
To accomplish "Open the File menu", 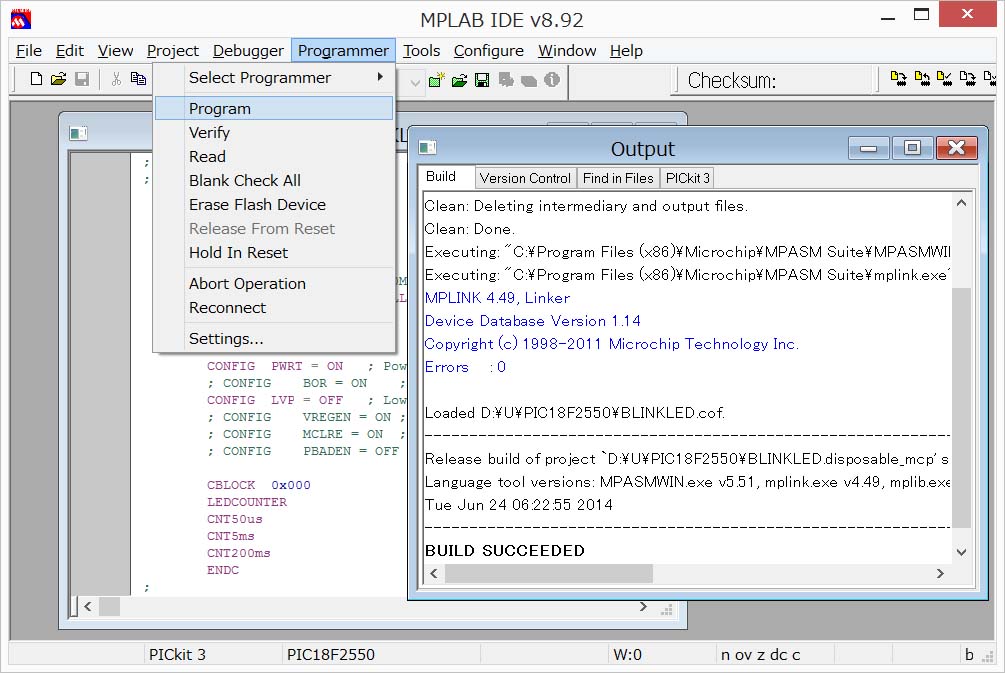I will (29, 51).
